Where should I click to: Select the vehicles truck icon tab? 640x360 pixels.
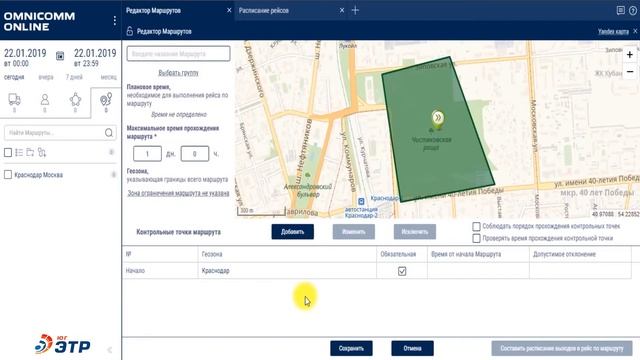pyautogui.click(x=14, y=99)
